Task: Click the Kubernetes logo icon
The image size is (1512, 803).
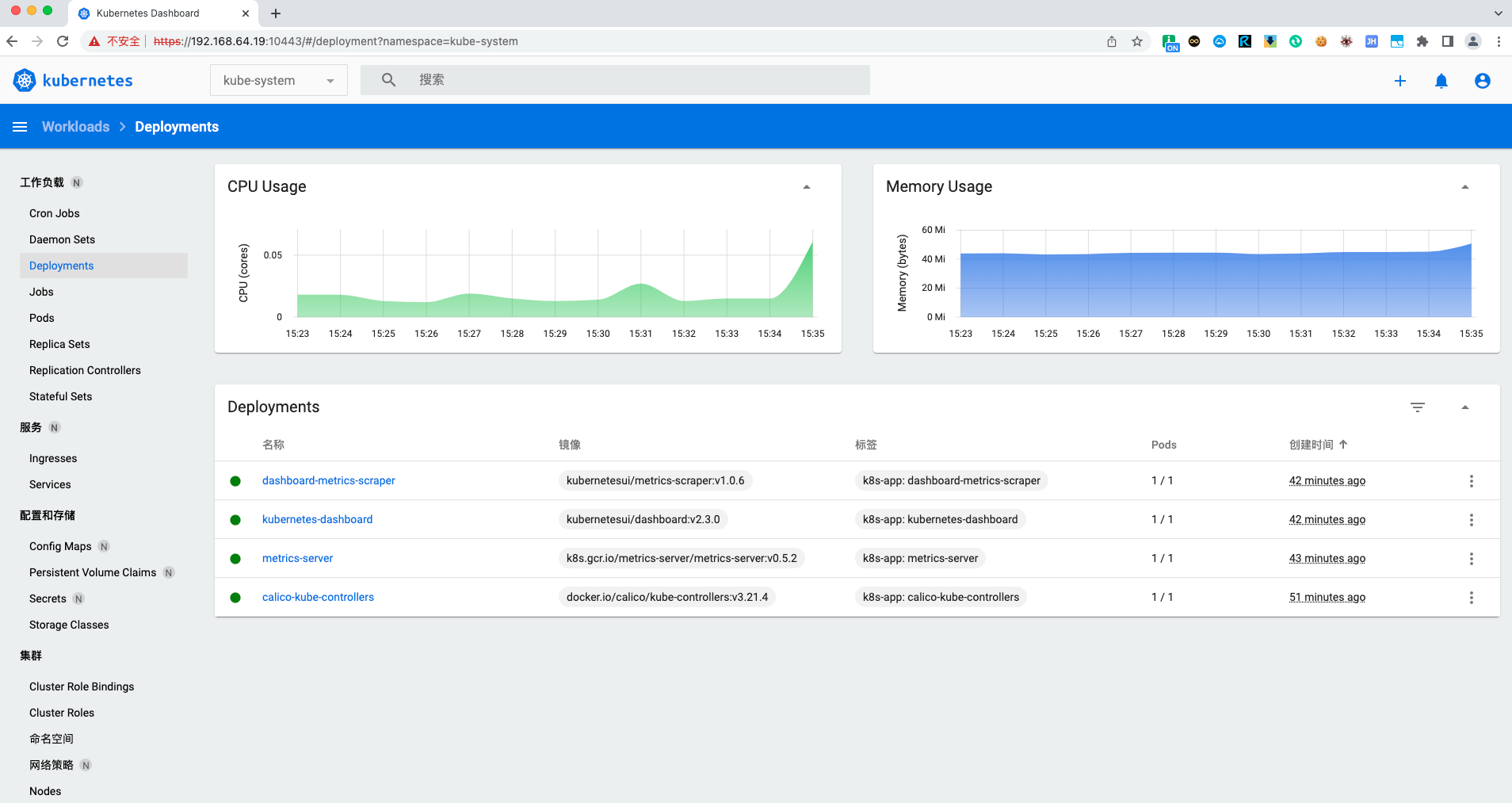Action: click(x=25, y=80)
